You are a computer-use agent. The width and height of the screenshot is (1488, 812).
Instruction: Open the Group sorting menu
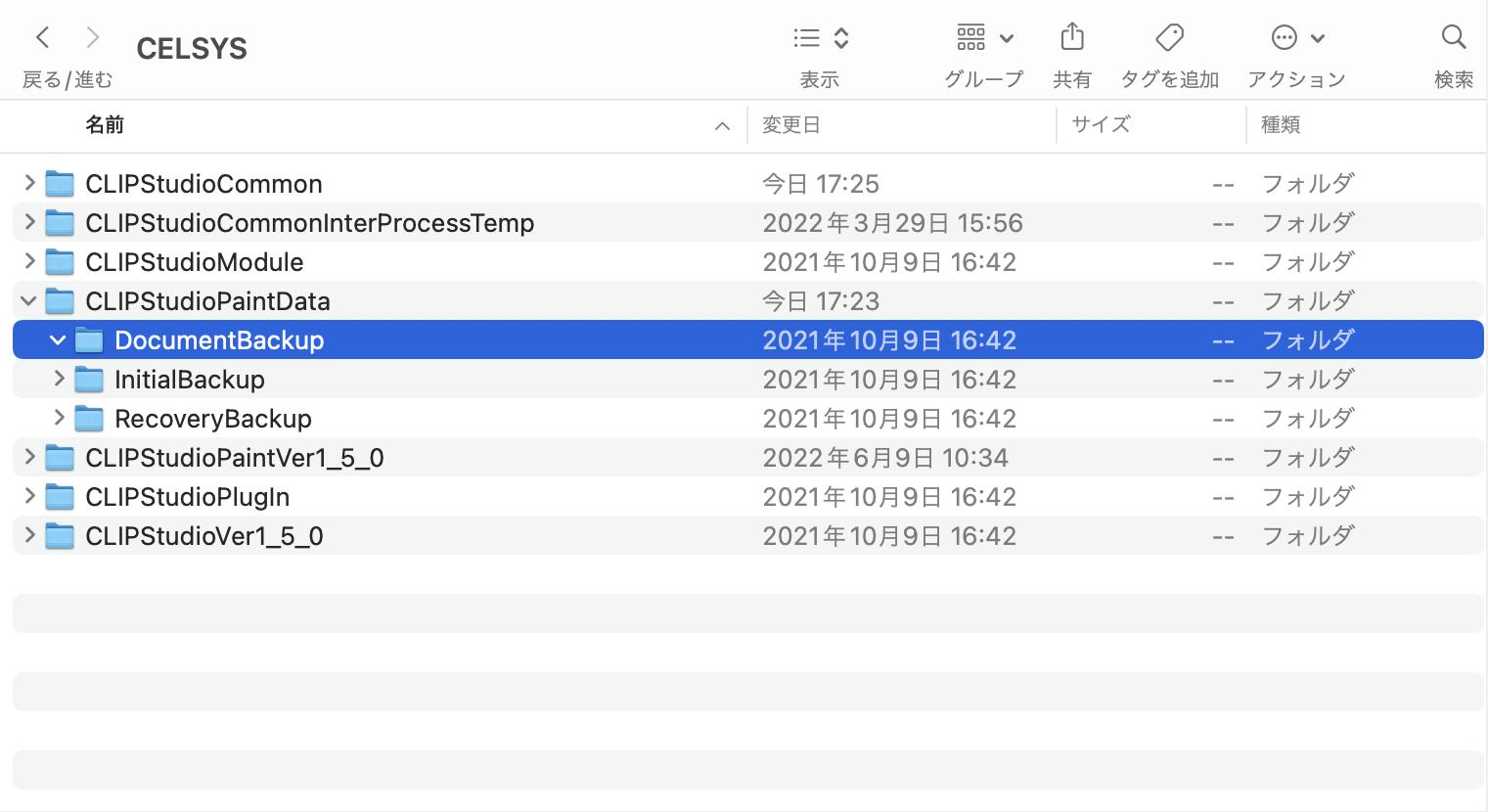point(984,38)
